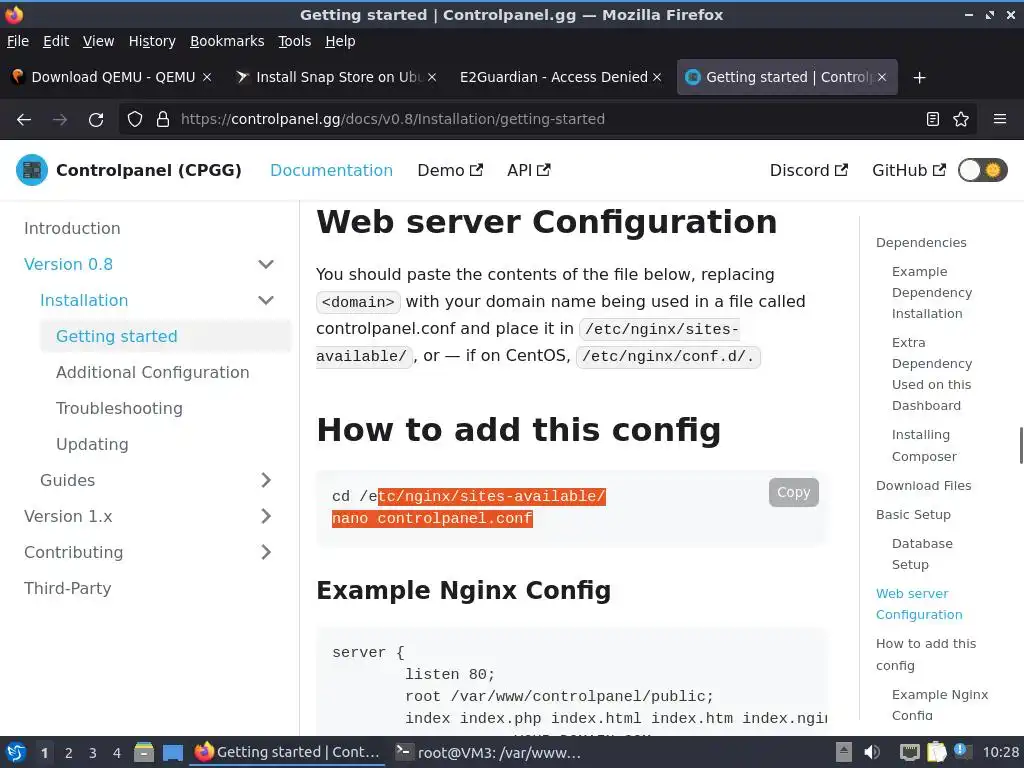
Task: Open the volume control tray icon
Action: click(872, 752)
